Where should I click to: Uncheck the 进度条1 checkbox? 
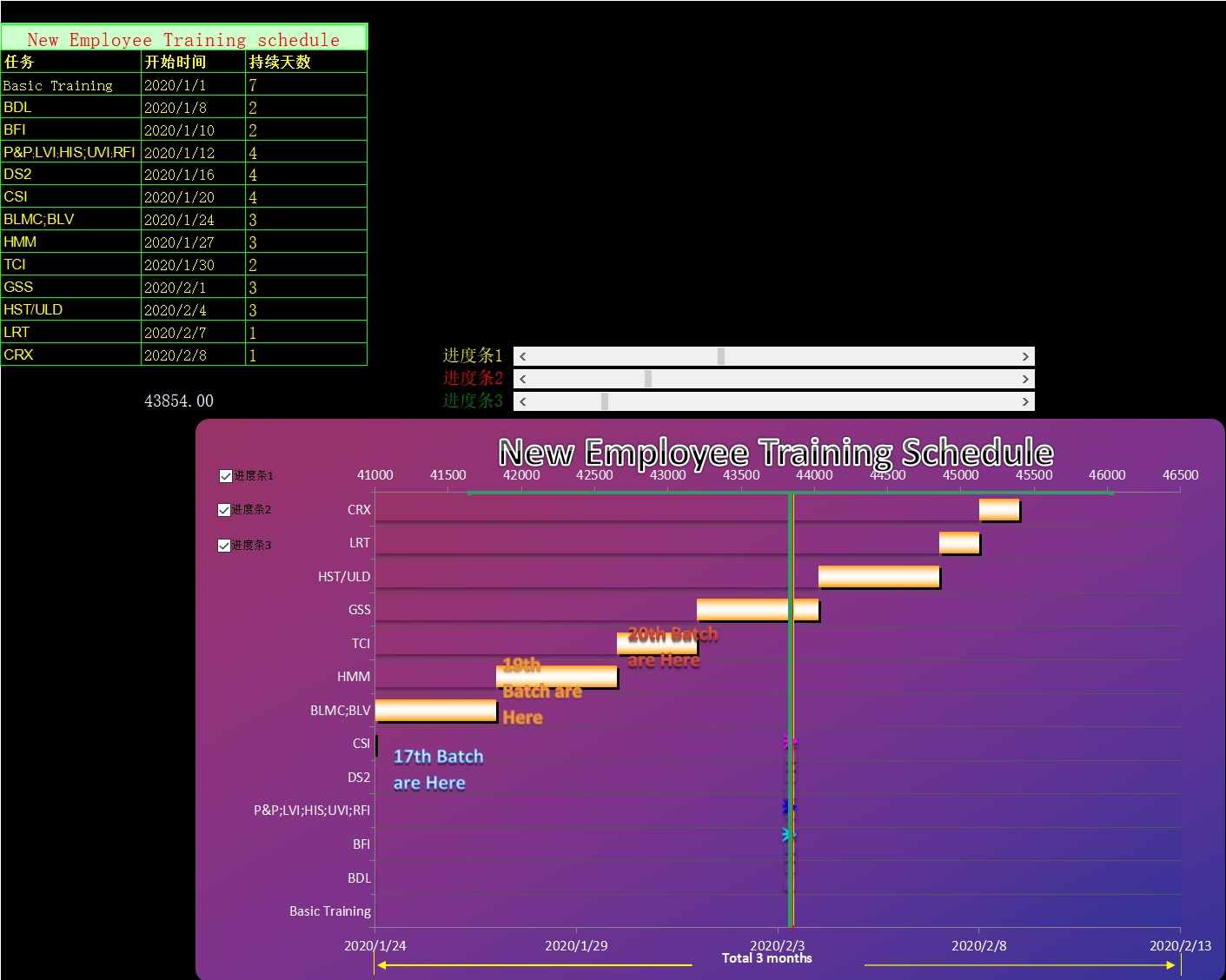[226, 476]
